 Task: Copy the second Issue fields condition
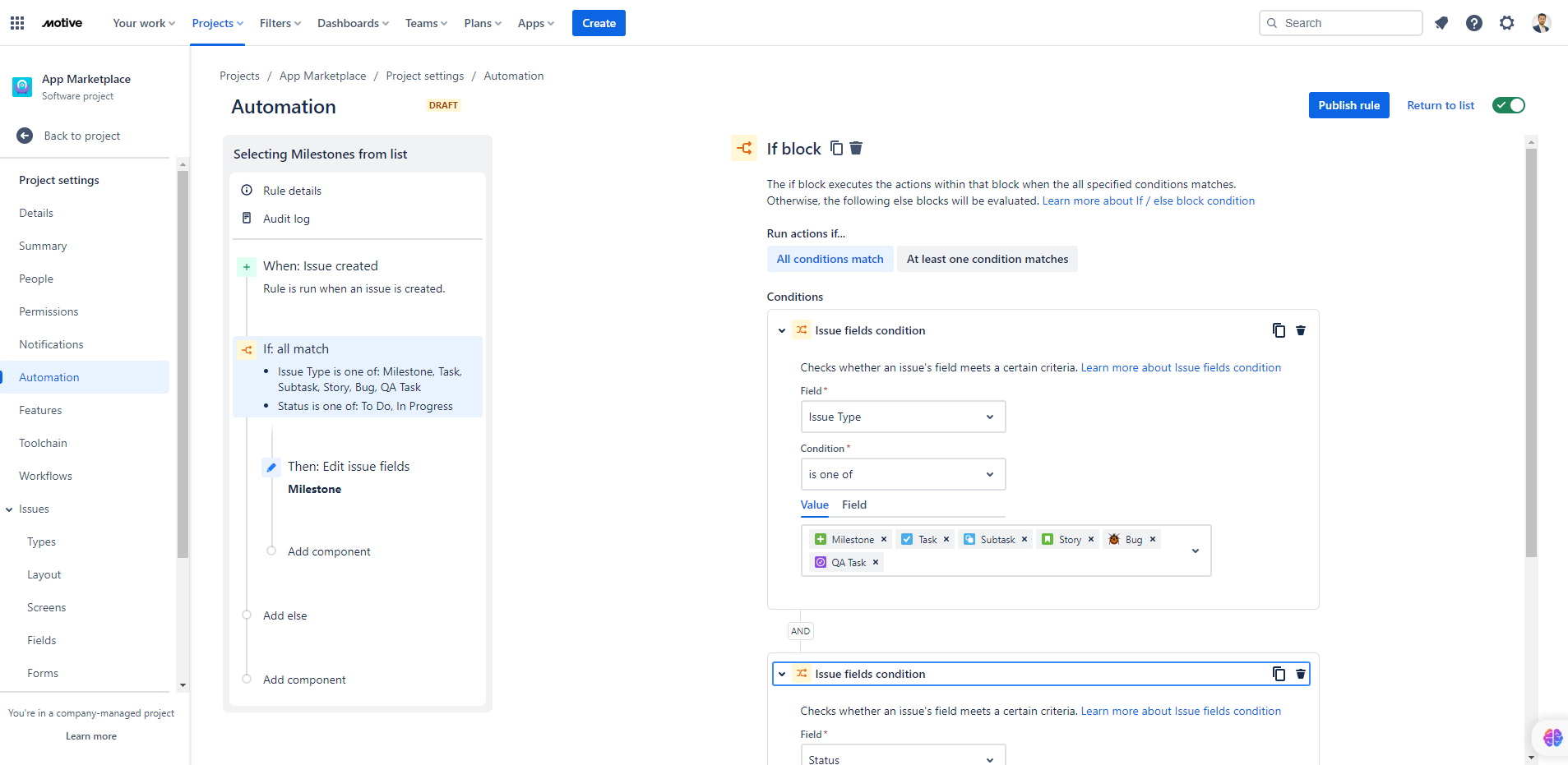coord(1279,674)
